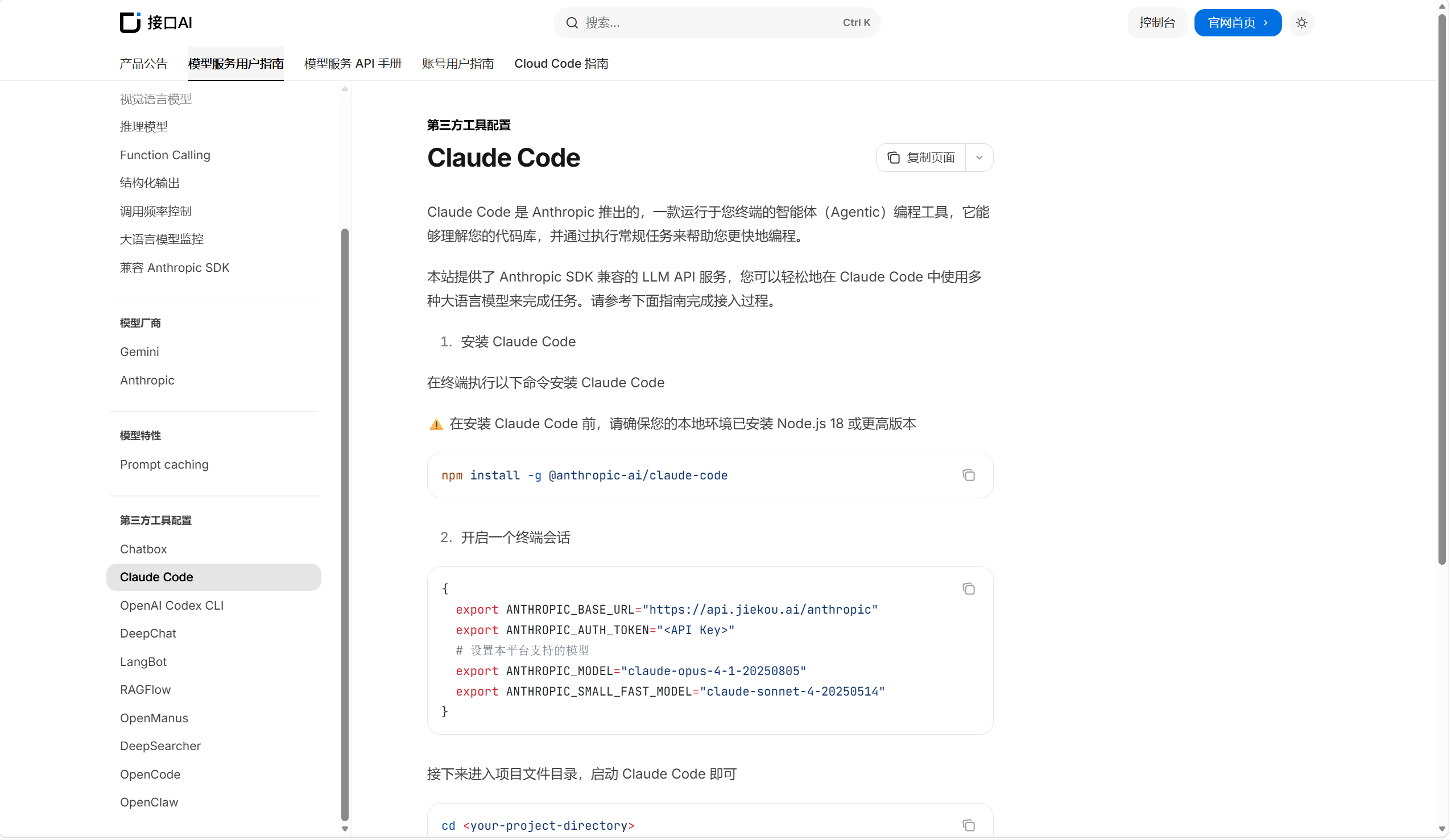Open 视觉语言模型 in the sidebar
The image size is (1451, 840).
(156, 99)
